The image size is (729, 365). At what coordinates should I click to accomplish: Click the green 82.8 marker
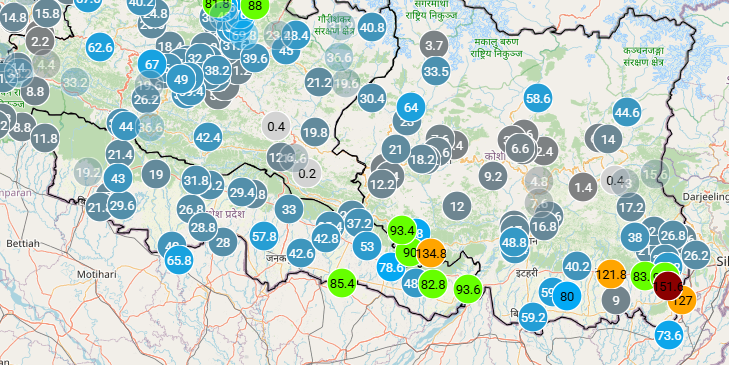click(x=432, y=285)
